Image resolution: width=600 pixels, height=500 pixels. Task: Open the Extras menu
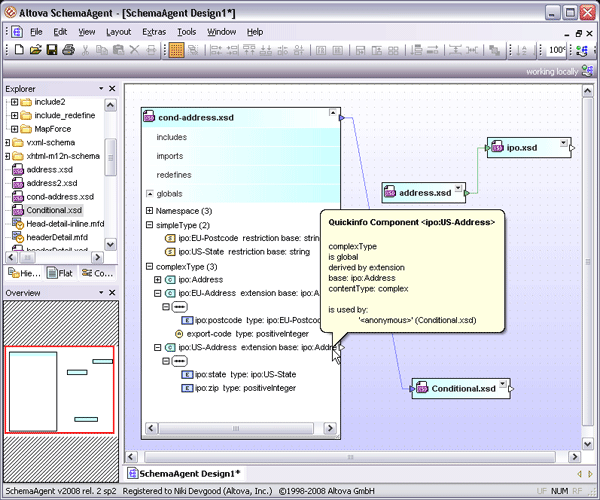pos(154,32)
